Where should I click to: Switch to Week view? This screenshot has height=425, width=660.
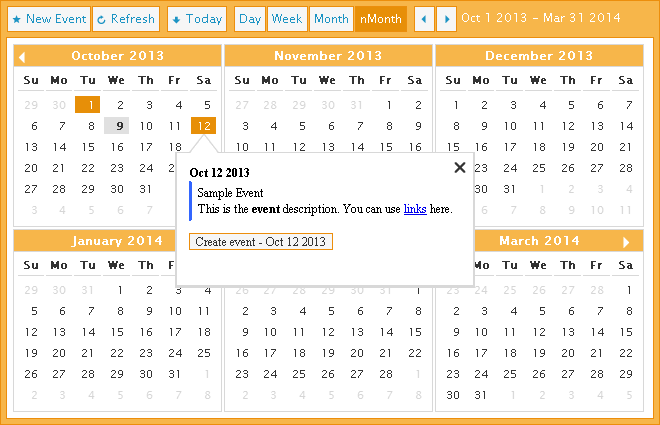tap(287, 19)
